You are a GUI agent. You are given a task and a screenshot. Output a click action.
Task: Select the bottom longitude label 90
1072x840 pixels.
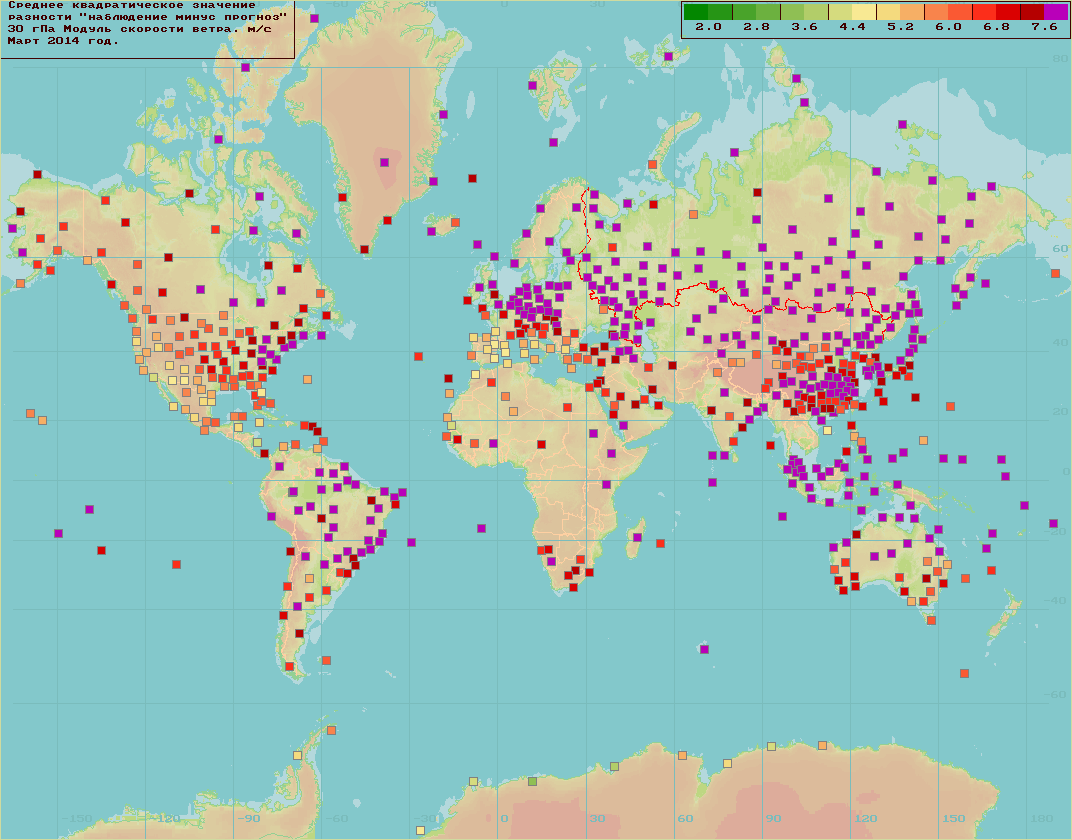tap(773, 818)
